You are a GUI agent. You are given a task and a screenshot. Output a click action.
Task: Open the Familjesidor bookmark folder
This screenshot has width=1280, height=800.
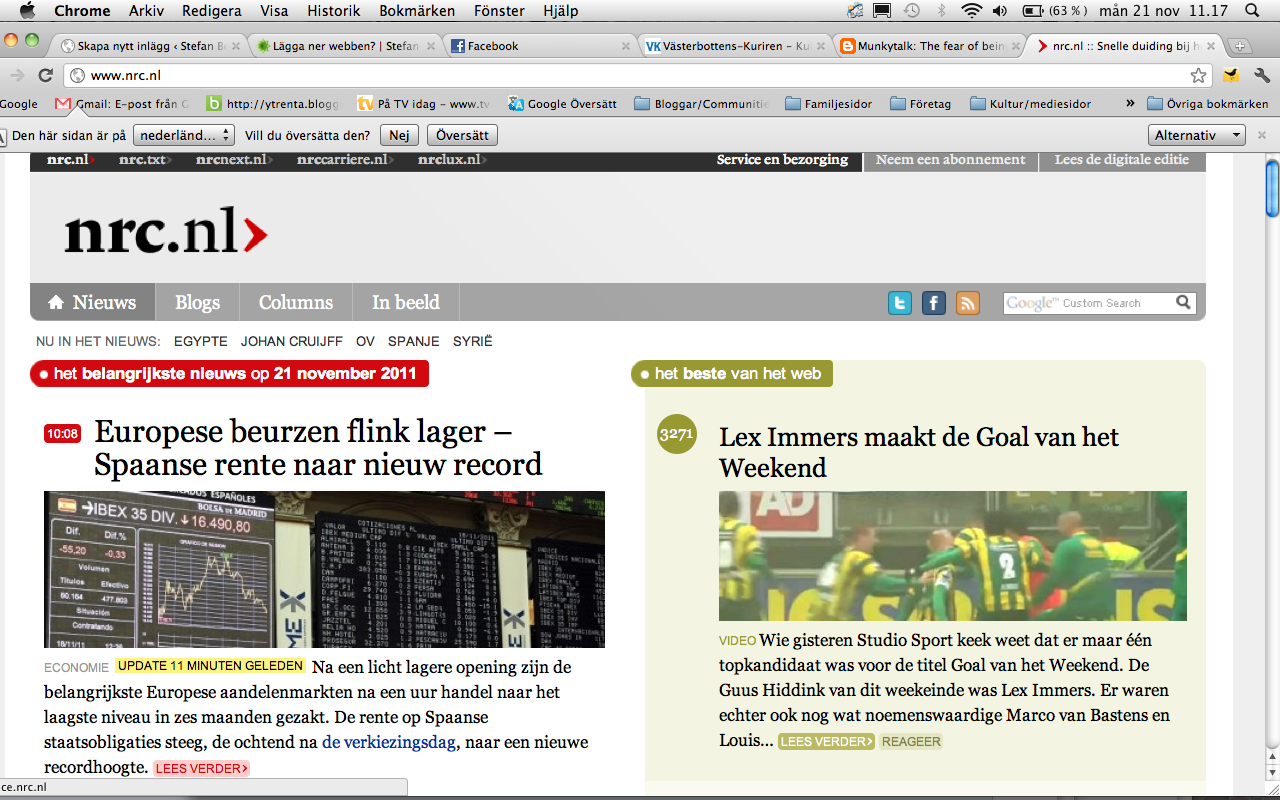(829, 104)
